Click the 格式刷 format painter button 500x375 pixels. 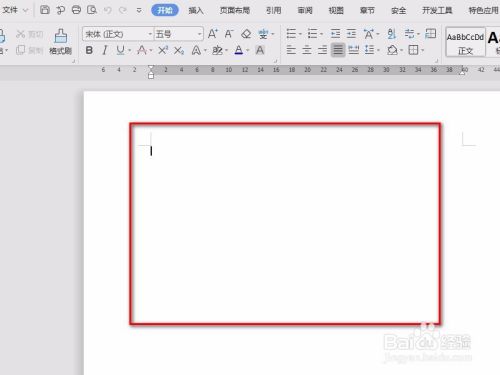click(61, 42)
